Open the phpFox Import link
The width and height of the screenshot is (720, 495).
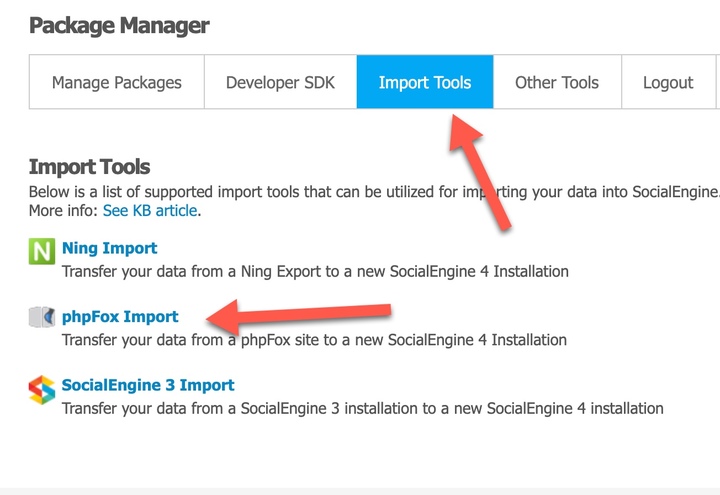[120, 316]
